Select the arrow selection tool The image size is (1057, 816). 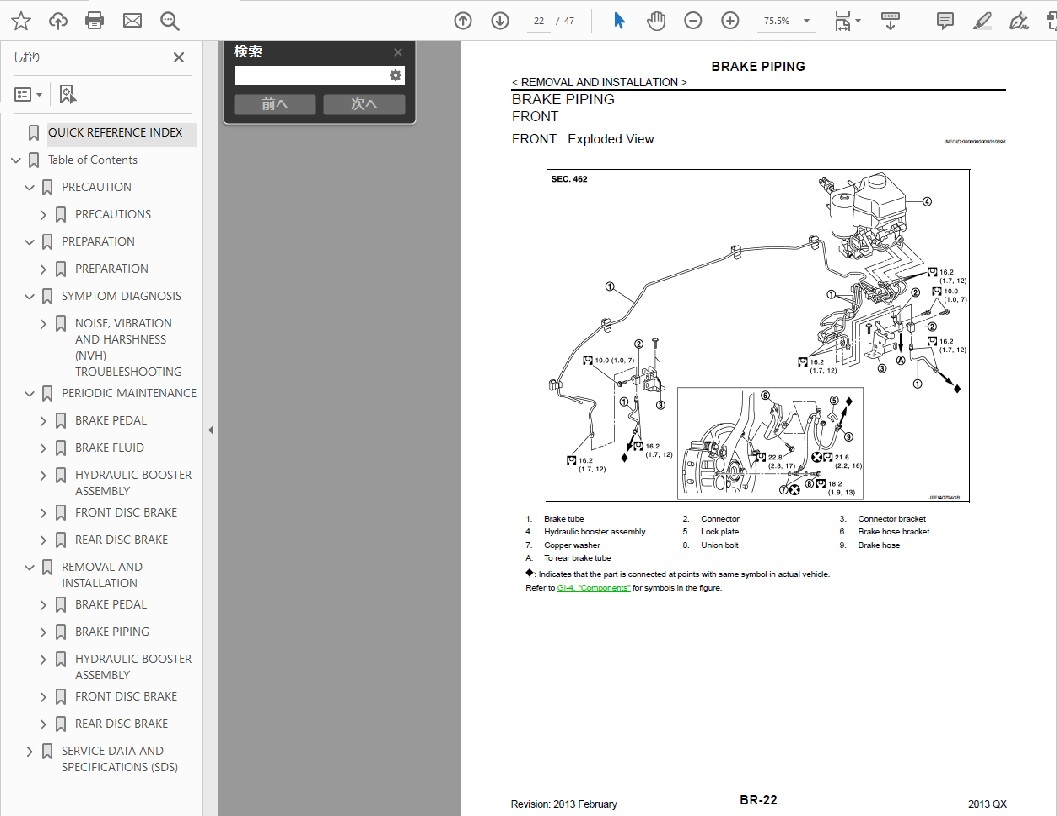(619, 21)
